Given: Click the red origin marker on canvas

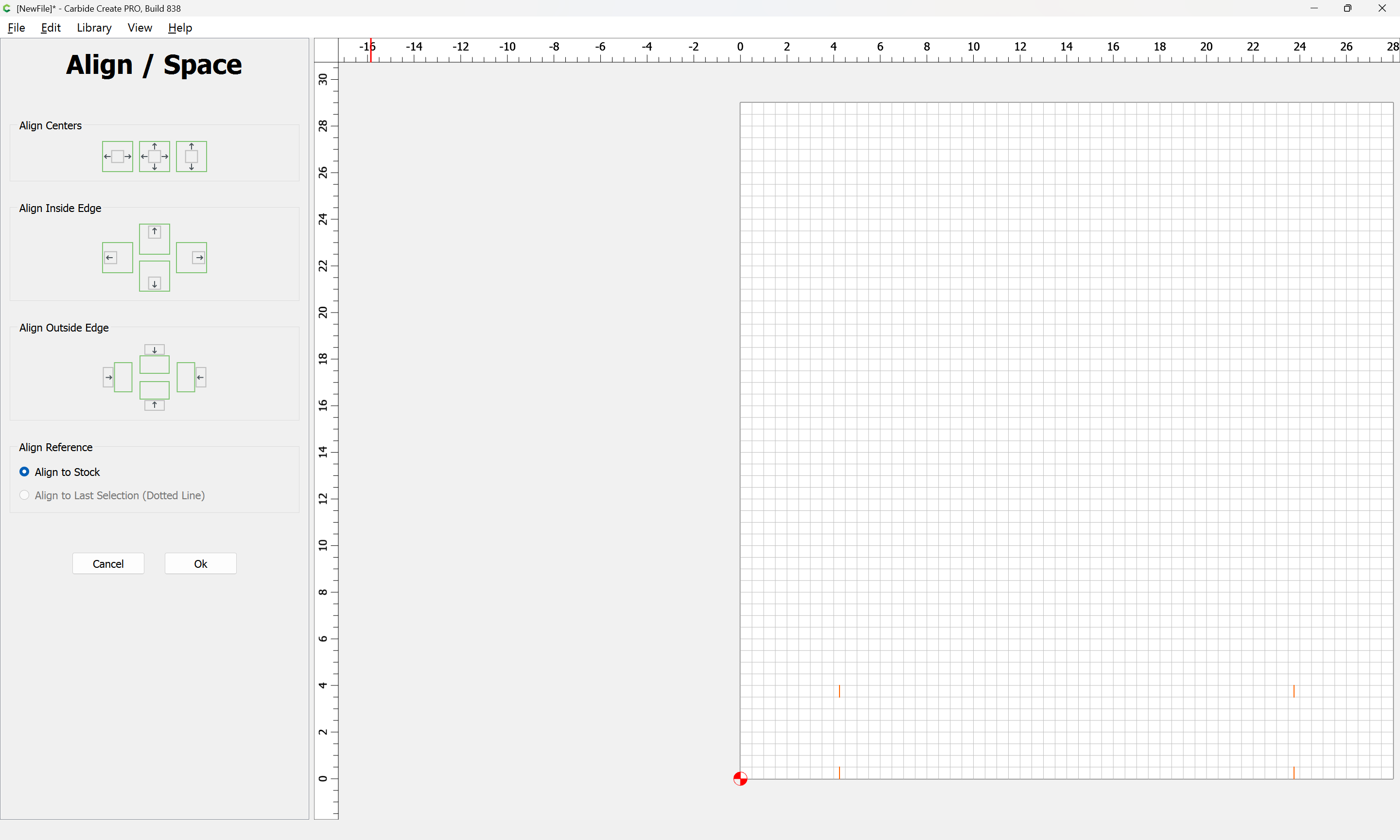Looking at the screenshot, I should (x=739, y=779).
